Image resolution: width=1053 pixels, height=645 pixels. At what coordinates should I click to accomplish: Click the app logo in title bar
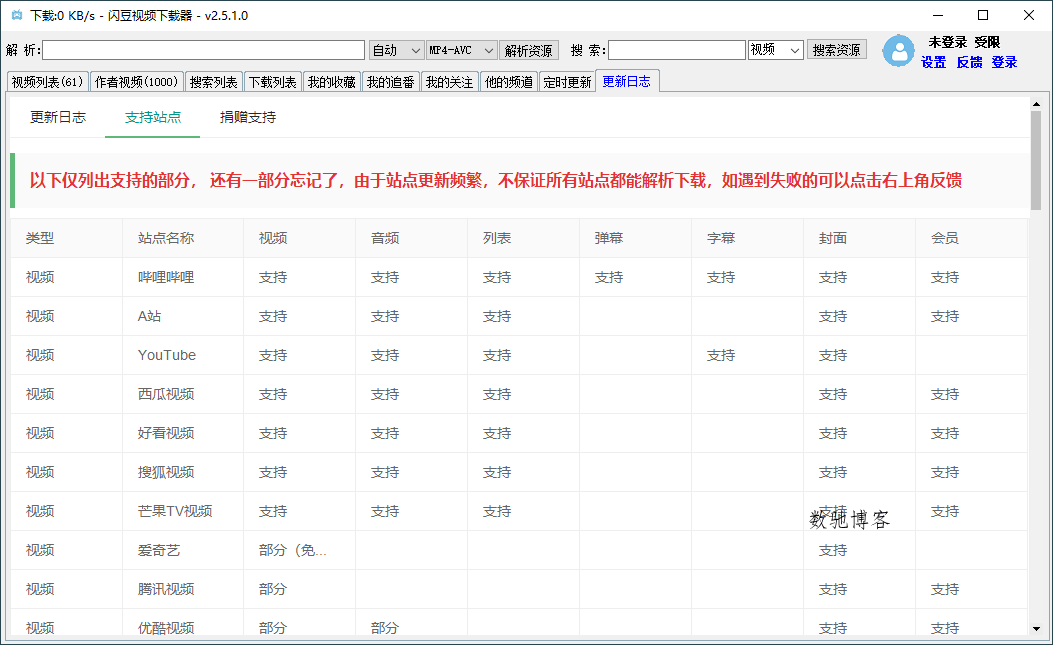(17, 15)
